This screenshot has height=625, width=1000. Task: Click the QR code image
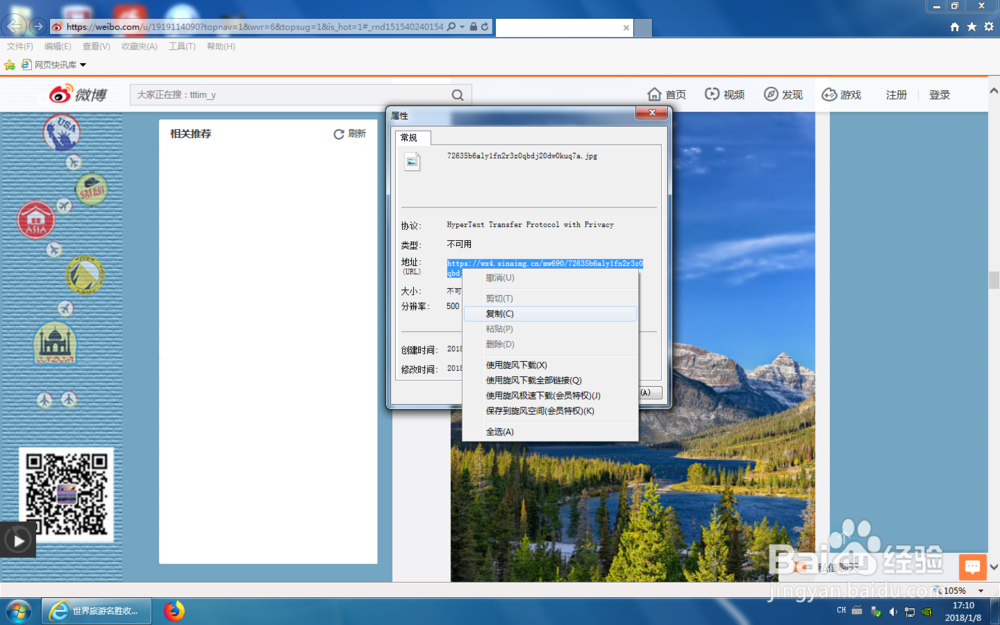(x=66, y=494)
